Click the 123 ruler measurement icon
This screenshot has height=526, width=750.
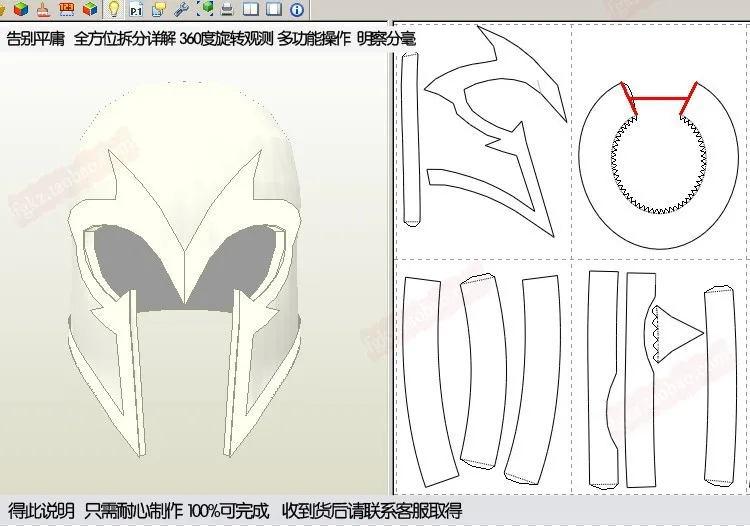coord(67,10)
